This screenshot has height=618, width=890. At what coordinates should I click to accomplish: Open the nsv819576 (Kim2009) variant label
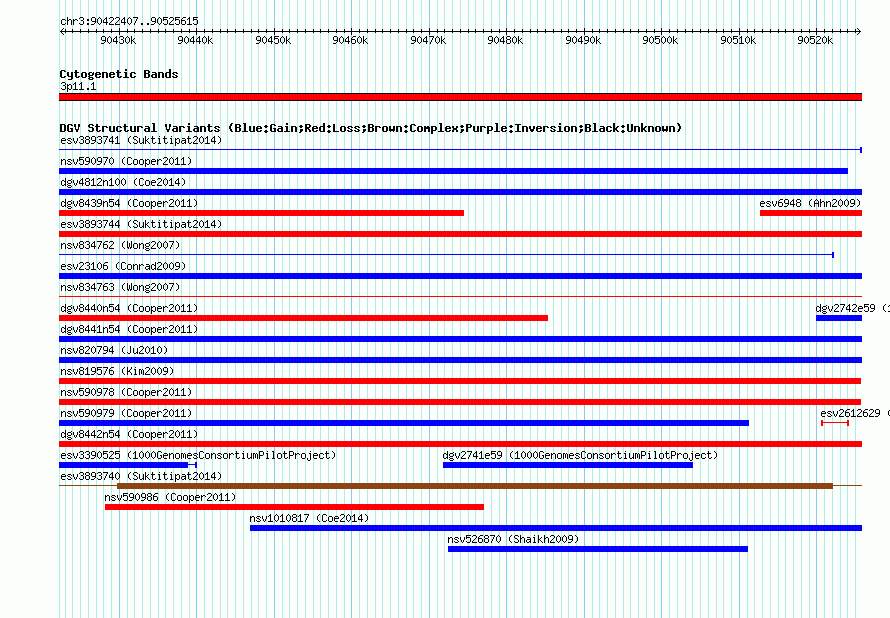point(117,371)
